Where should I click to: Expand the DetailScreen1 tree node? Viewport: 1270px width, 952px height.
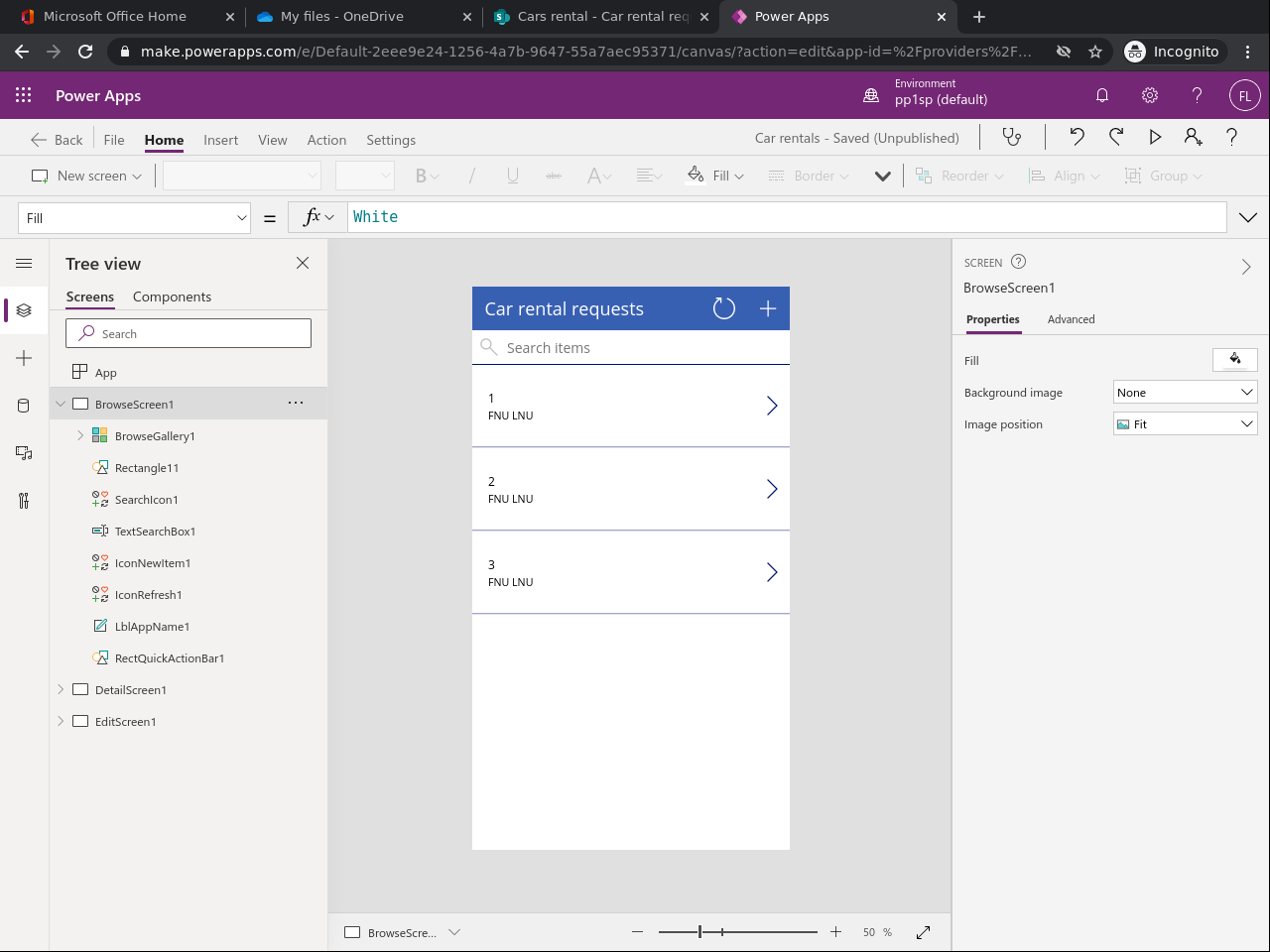61,689
